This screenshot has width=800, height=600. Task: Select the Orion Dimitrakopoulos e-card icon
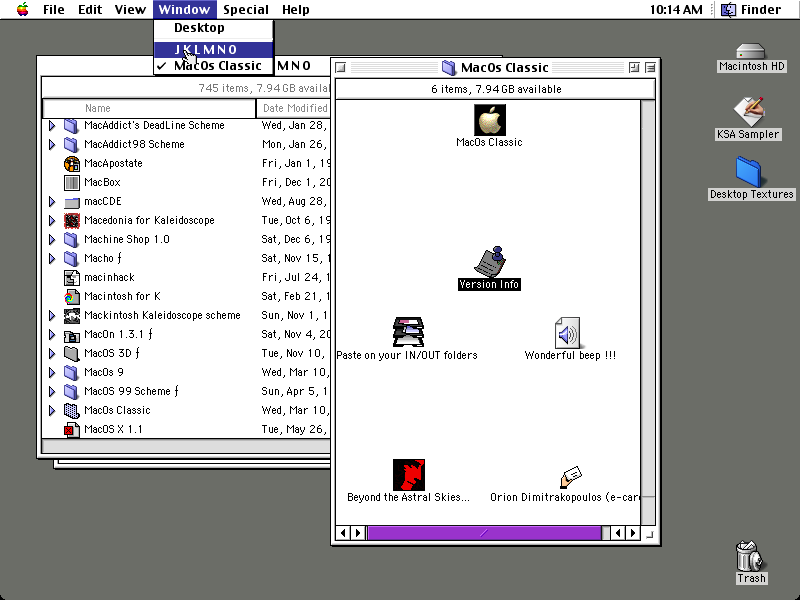tap(571, 478)
